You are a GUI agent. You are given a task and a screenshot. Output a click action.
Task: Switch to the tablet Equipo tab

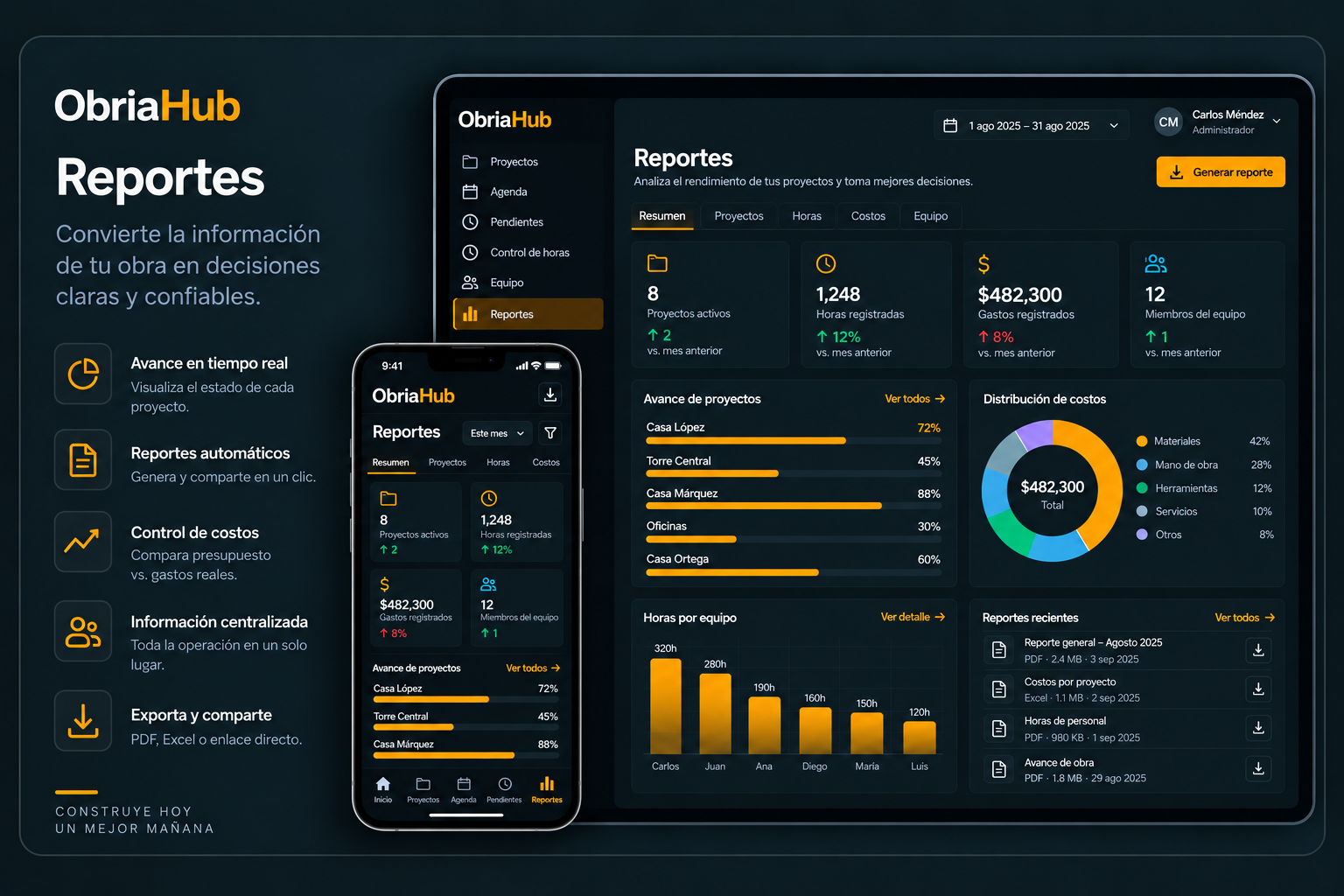click(x=931, y=216)
